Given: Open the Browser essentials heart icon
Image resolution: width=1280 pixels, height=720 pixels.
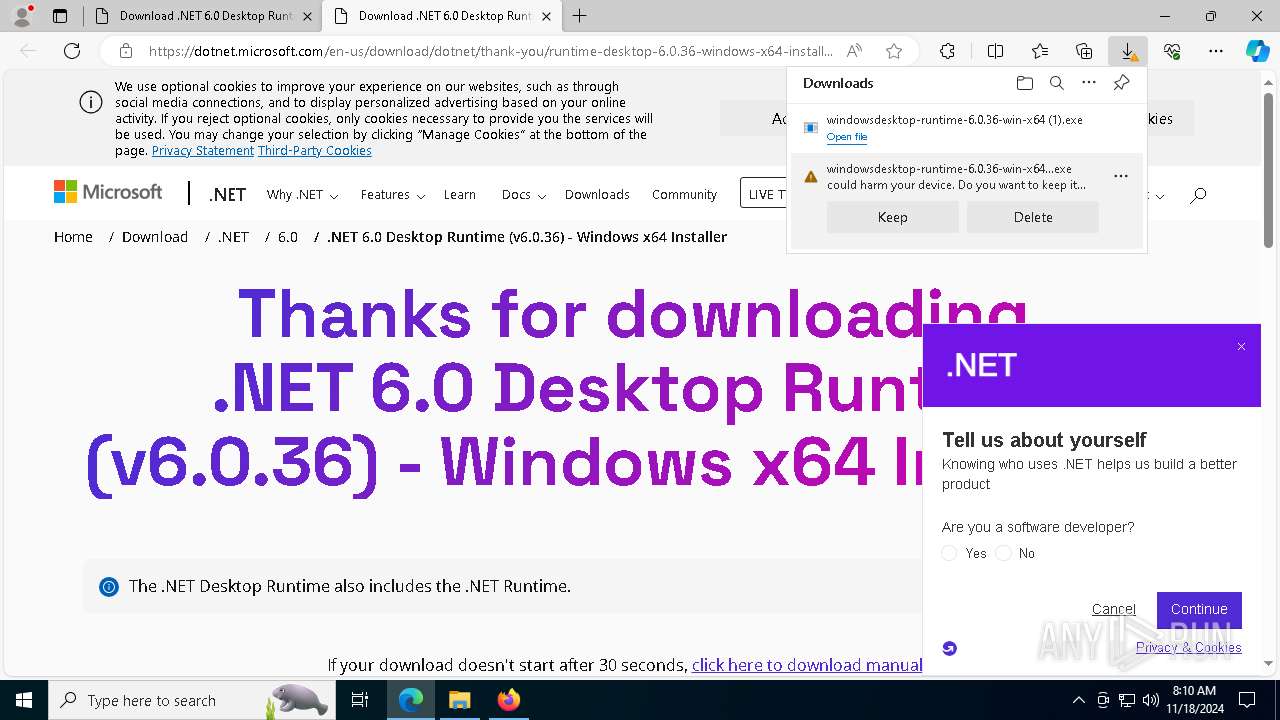Looking at the screenshot, I should click(1172, 51).
